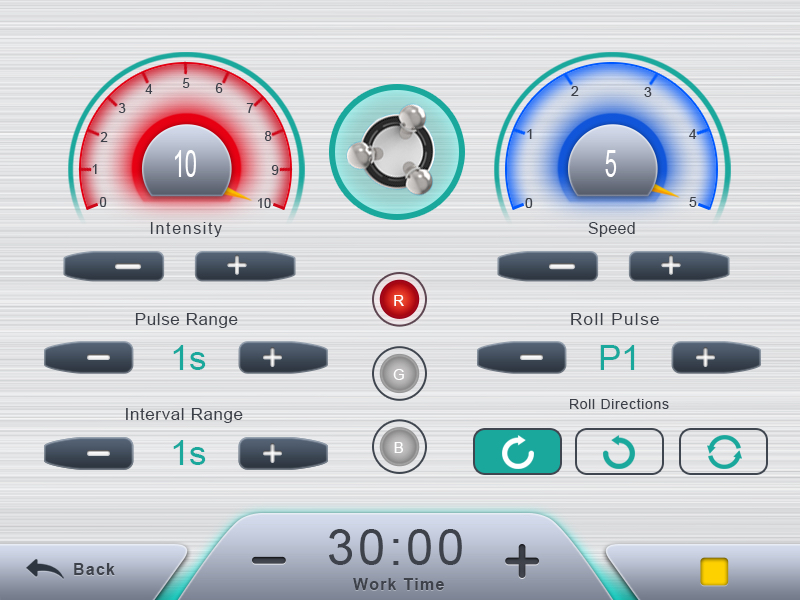Select the red R light option
Screen dimensions: 800x600
(x=399, y=299)
